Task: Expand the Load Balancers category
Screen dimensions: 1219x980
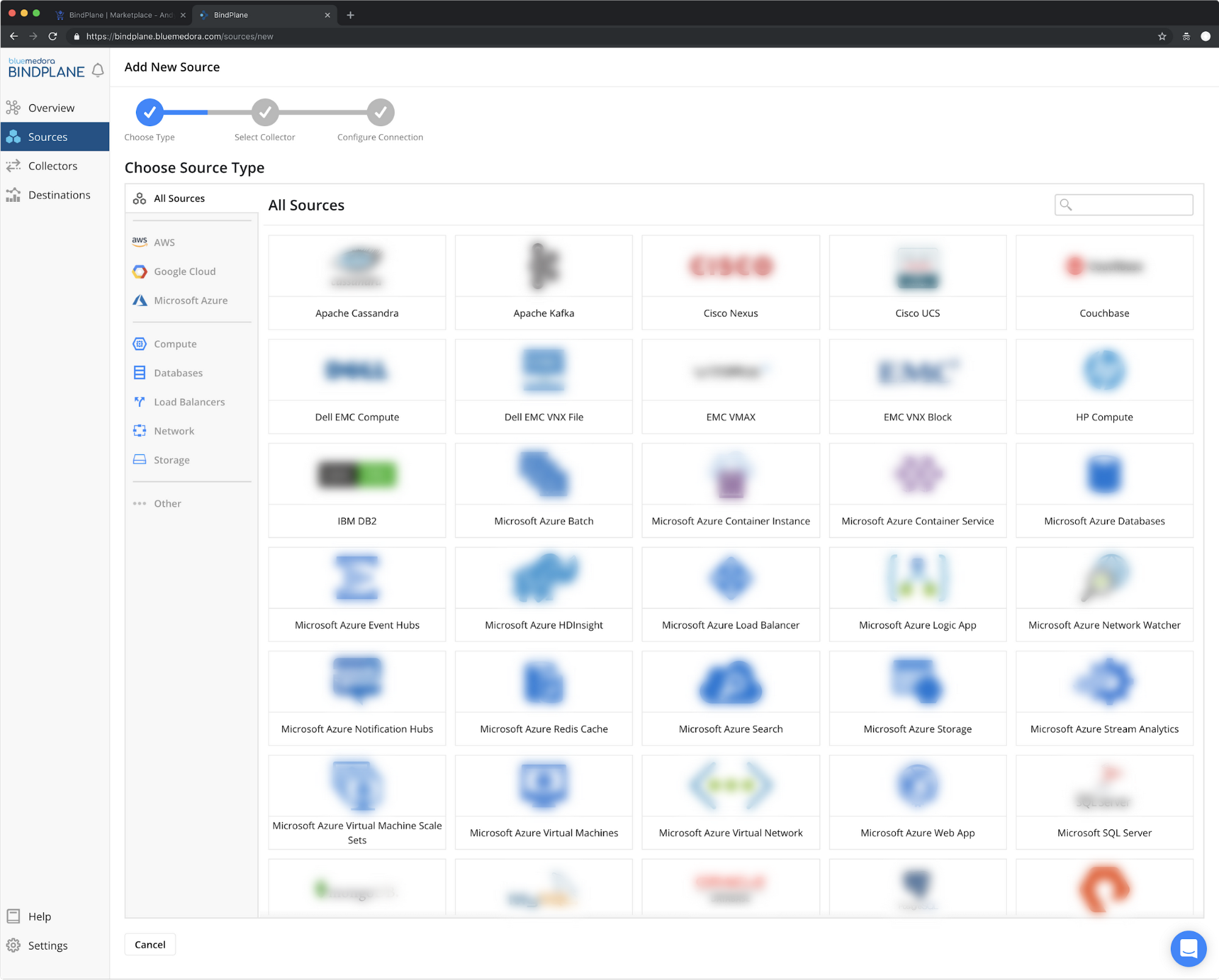Action: tap(189, 401)
